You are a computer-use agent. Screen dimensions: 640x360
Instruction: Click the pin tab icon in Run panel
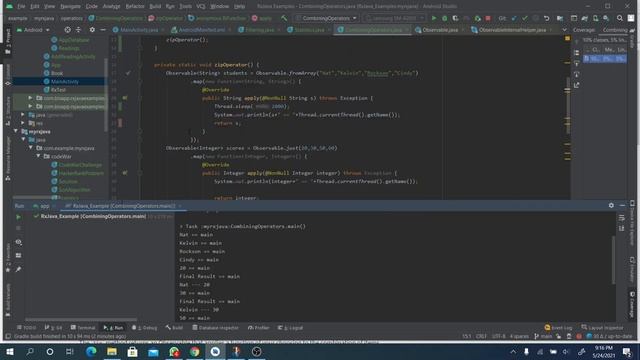(x=18, y=269)
